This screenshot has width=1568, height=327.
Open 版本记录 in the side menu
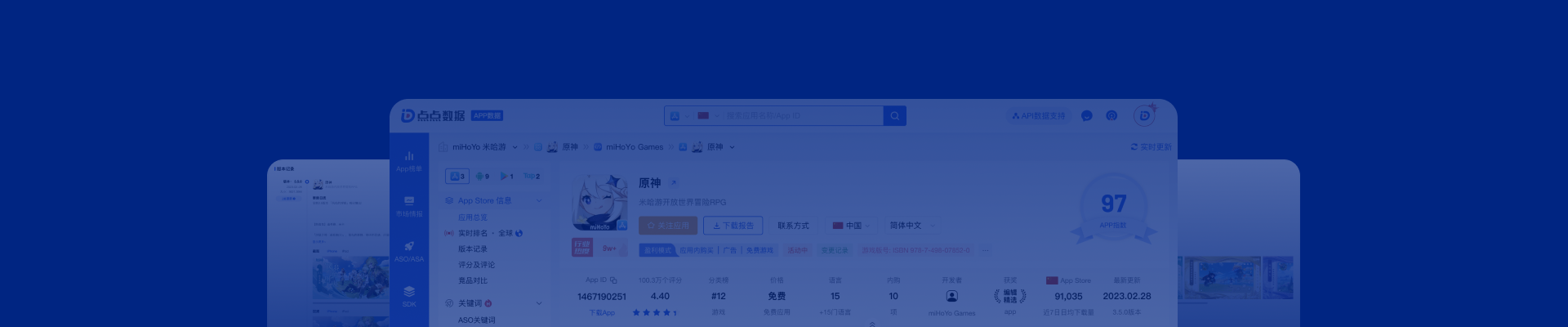pos(473,249)
